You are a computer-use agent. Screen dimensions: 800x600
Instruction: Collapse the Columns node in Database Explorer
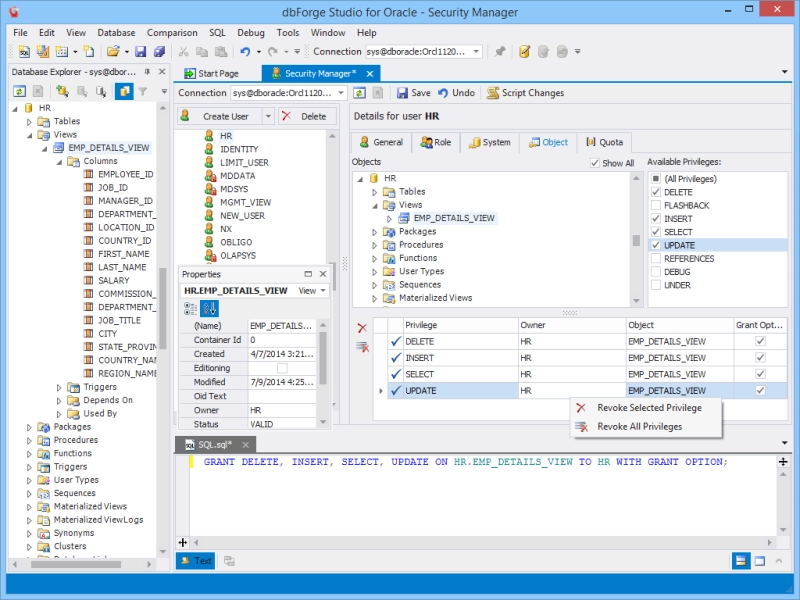coord(59,161)
